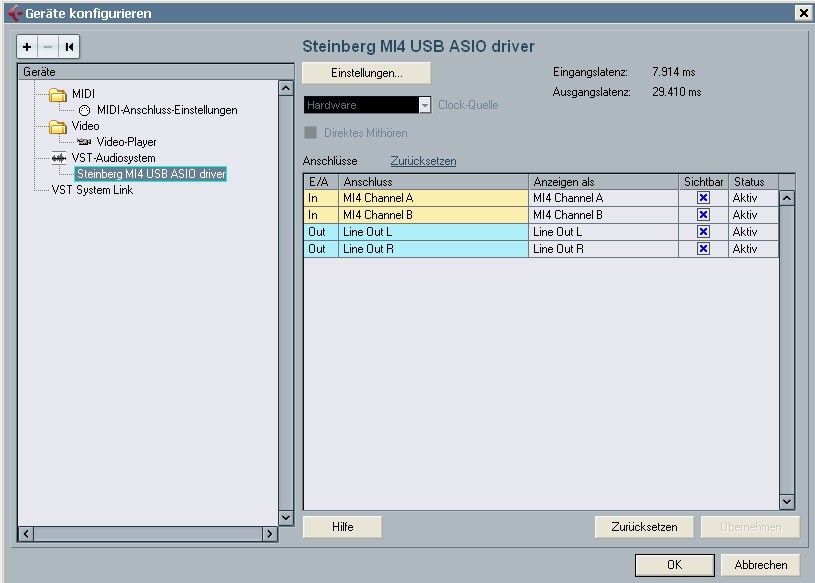This screenshot has height=583, width=815.
Task: Click the E/A column header
Action: (321, 182)
